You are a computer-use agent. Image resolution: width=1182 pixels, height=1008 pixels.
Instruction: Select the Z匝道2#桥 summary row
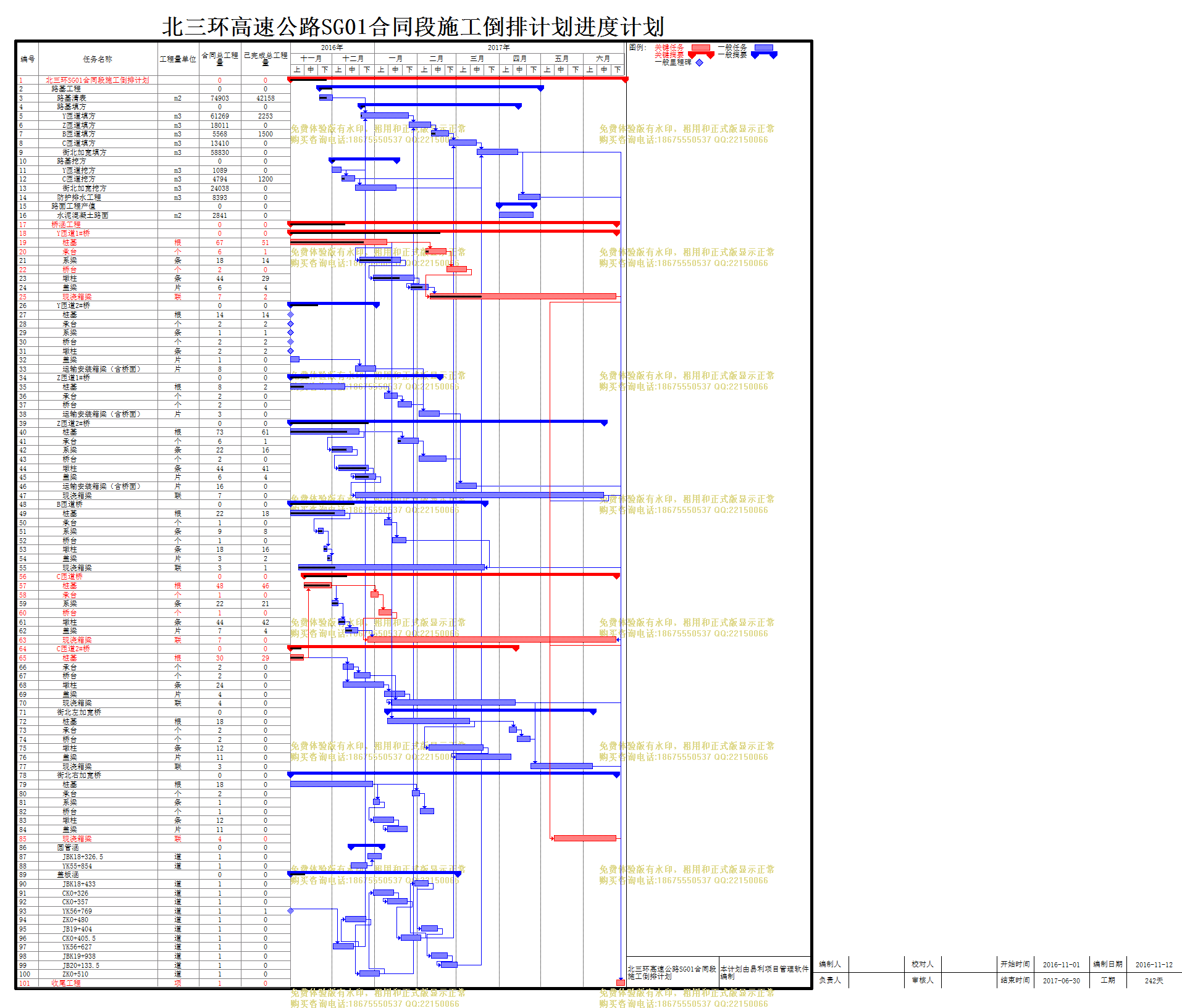(x=153, y=423)
